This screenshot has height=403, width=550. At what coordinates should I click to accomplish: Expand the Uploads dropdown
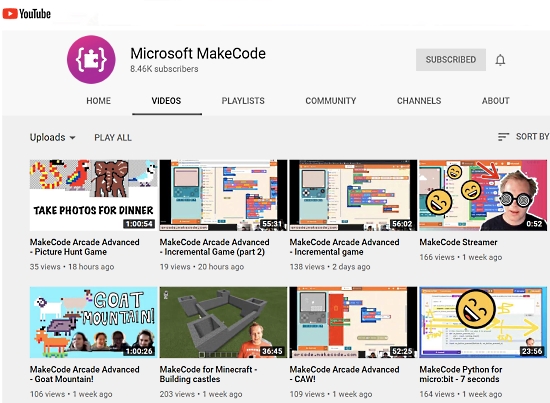click(52, 137)
